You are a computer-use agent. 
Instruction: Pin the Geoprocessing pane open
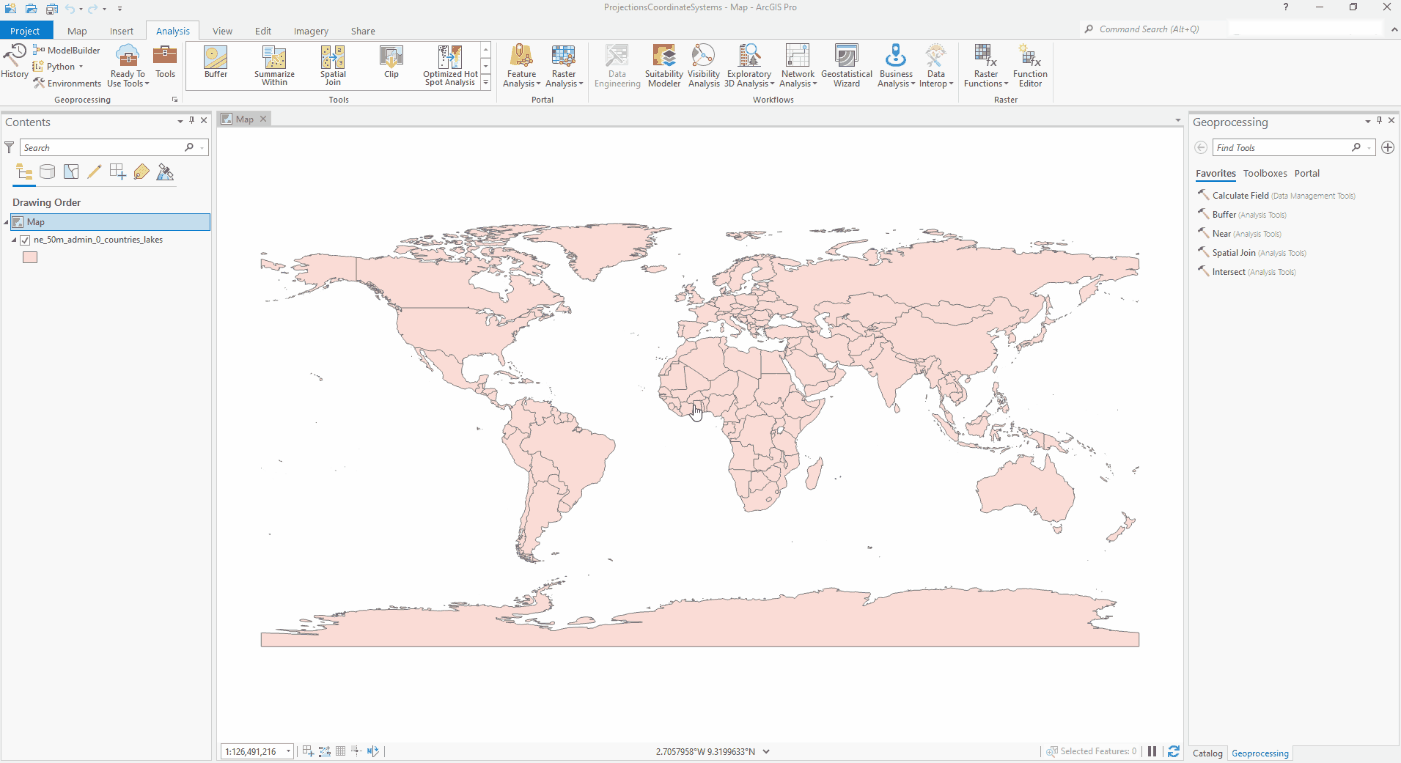[1379, 121]
